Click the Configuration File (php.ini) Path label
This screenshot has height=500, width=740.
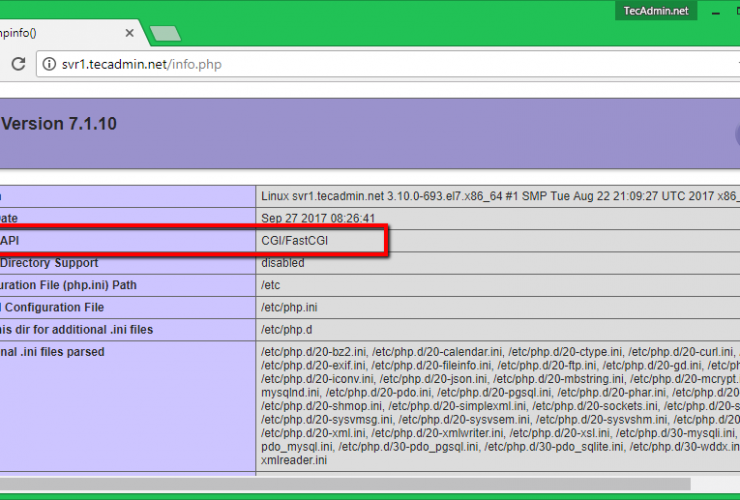click(68, 285)
